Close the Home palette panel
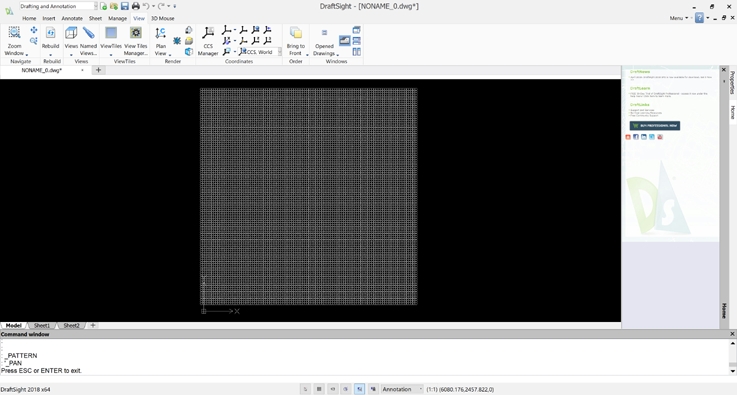 [724, 70]
